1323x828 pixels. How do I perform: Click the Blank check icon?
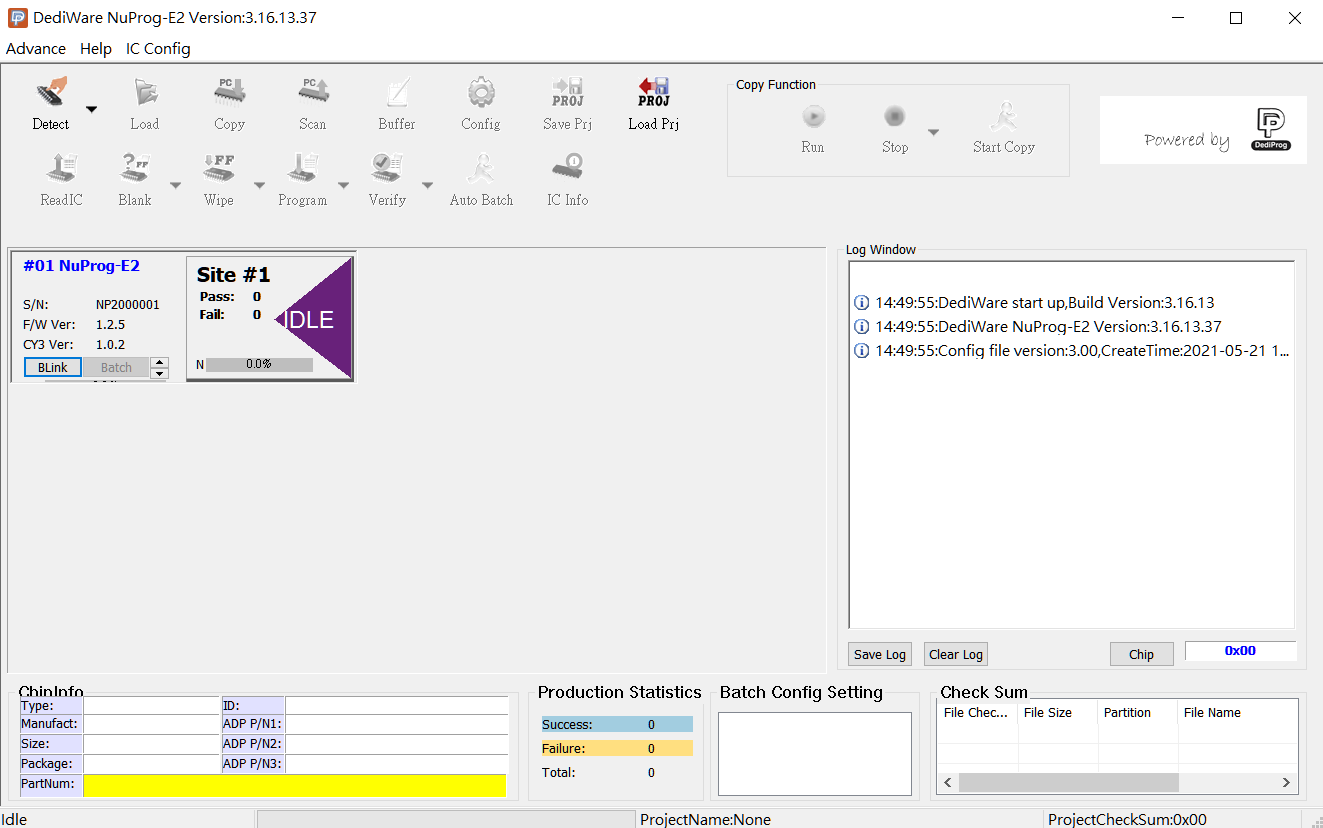(x=135, y=169)
